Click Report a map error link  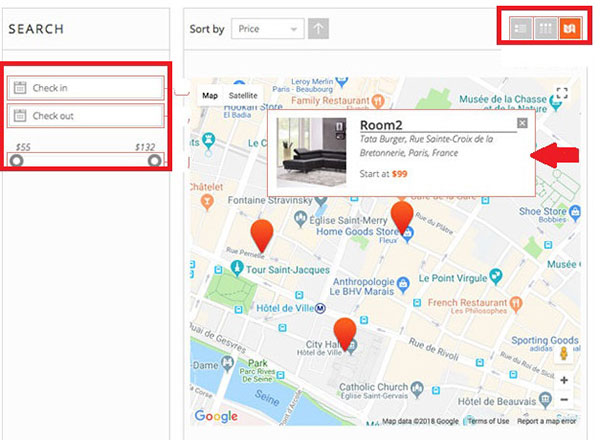coord(546,421)
